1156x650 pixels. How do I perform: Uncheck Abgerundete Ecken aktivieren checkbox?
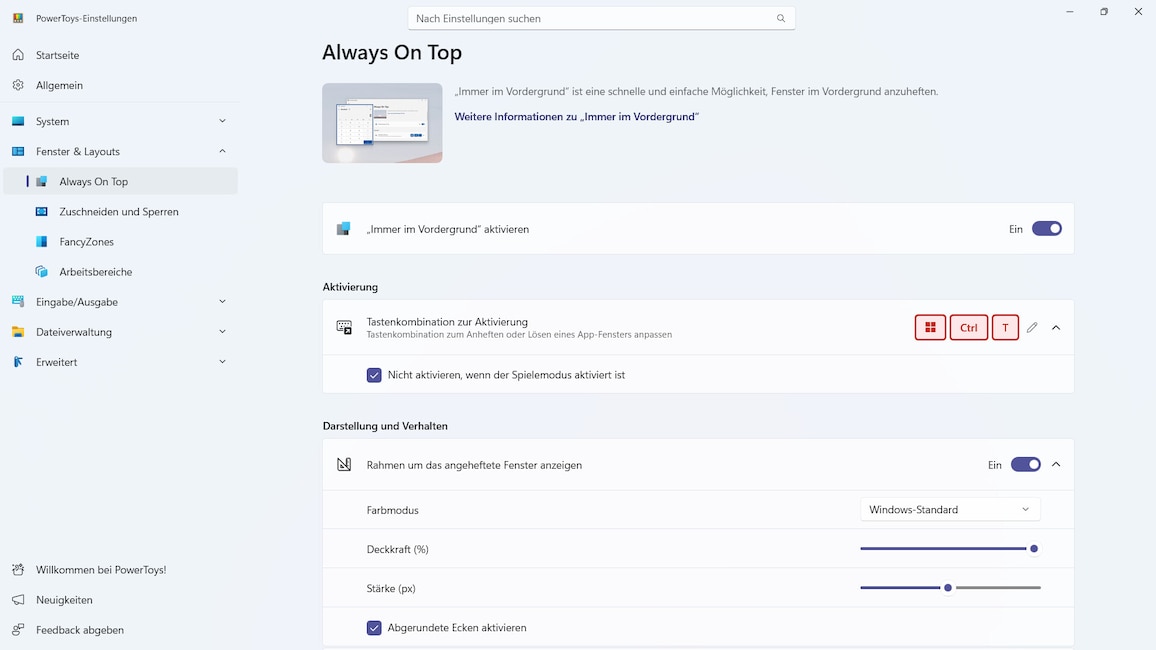(375, 628)
